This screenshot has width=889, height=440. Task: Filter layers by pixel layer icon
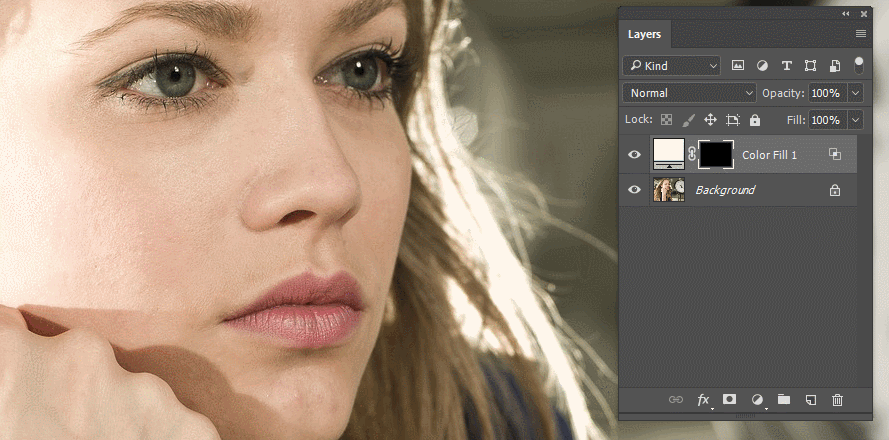pos(738,66)
